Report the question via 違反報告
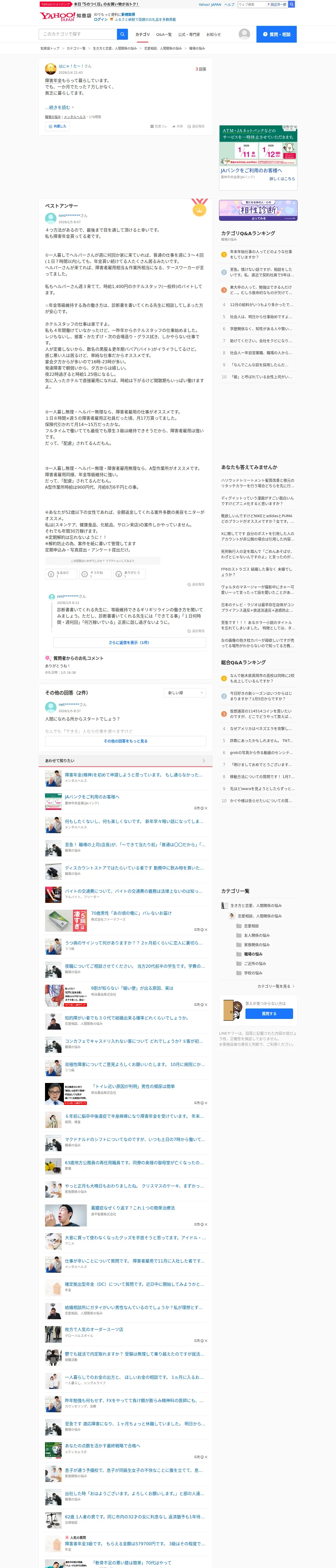This screenshot has width=336, height=1568. click(196, 126)
